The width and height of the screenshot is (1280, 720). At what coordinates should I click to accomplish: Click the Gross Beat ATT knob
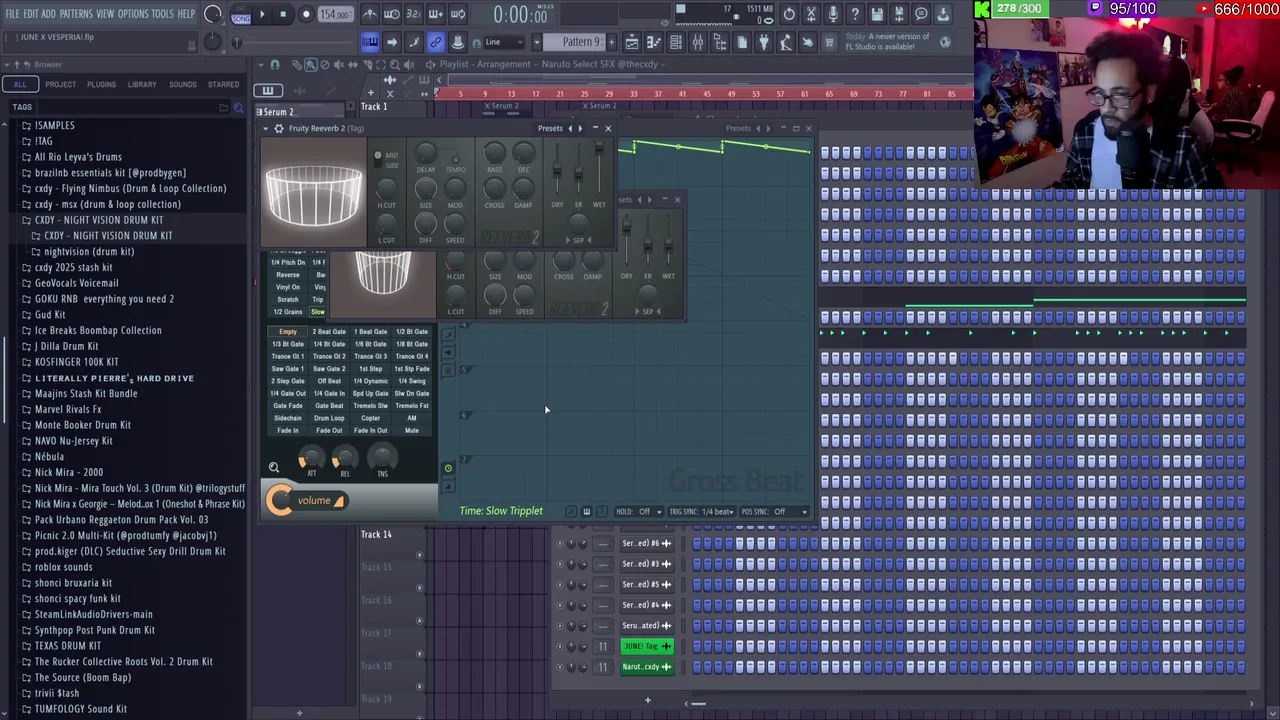click(x=312, y=458)
